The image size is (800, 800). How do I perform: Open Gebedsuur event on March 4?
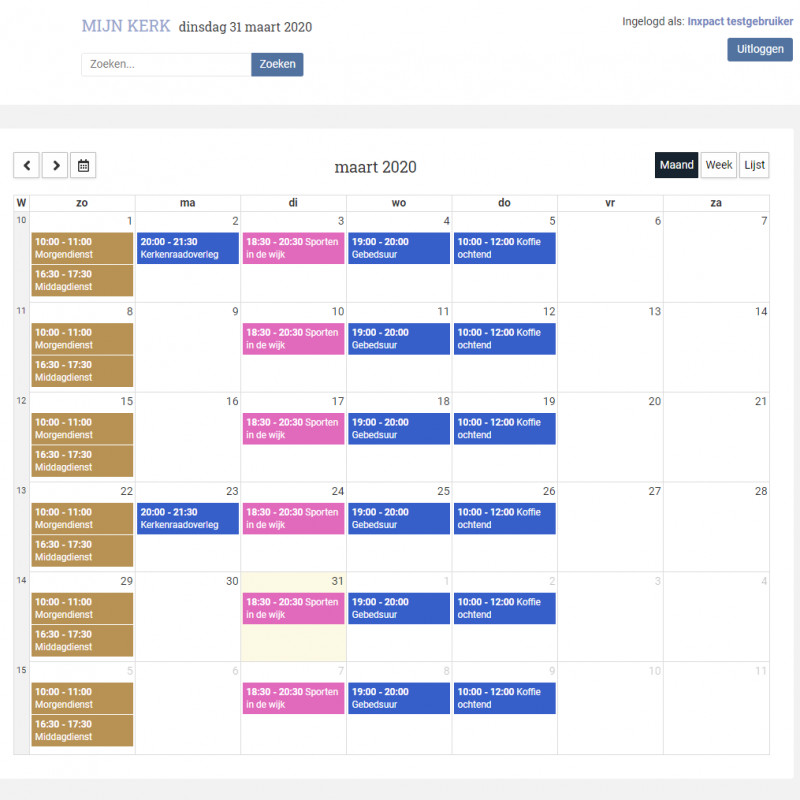click(x=399, y=248)
